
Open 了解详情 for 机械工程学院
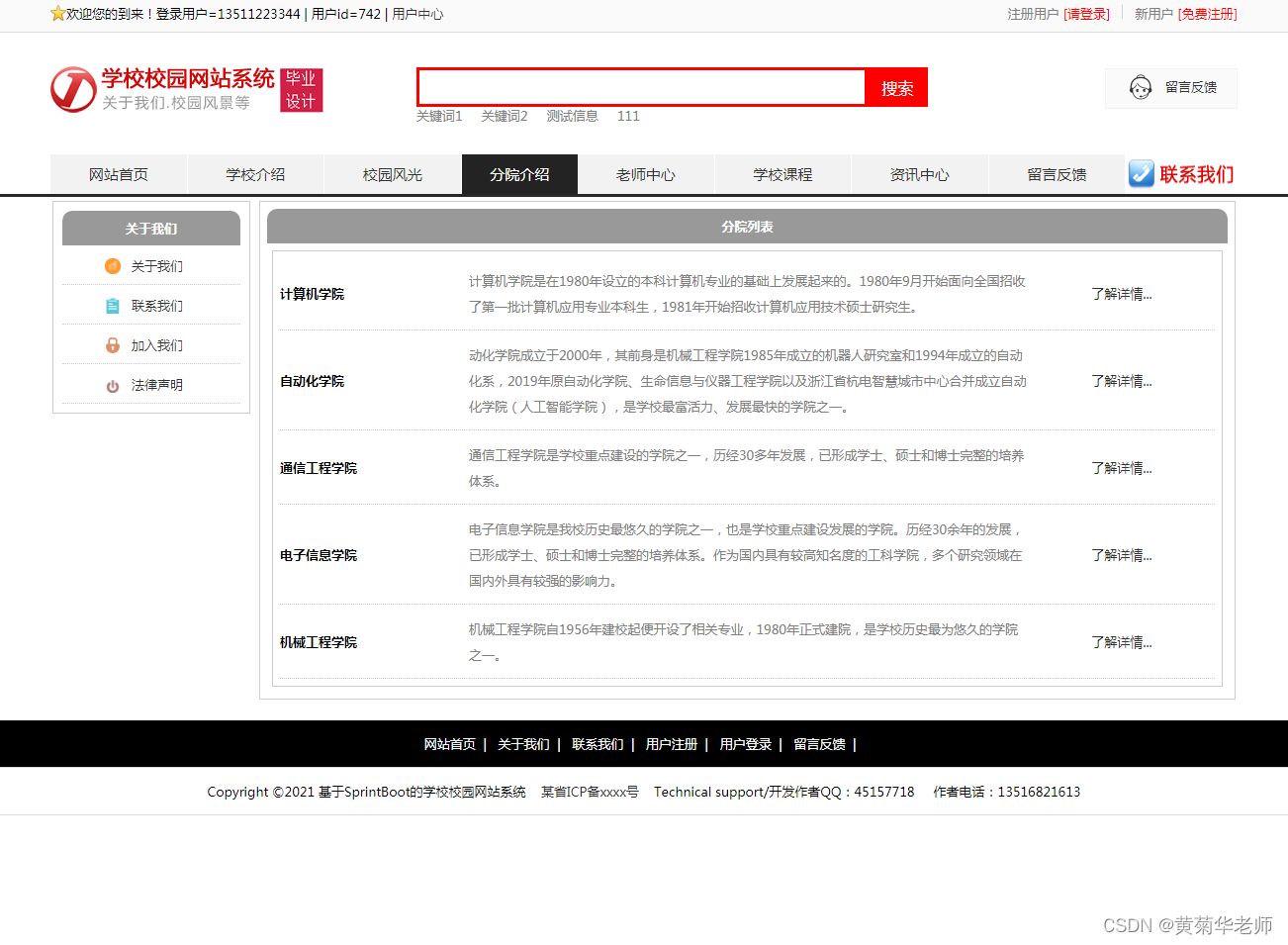click(1121, 642)
